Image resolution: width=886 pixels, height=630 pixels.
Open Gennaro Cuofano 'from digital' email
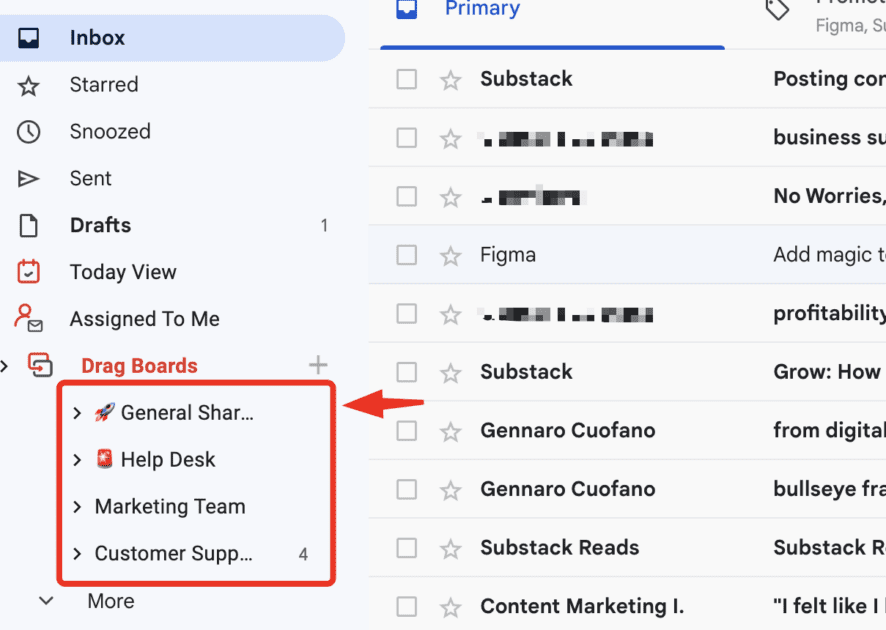pos(627,431)
